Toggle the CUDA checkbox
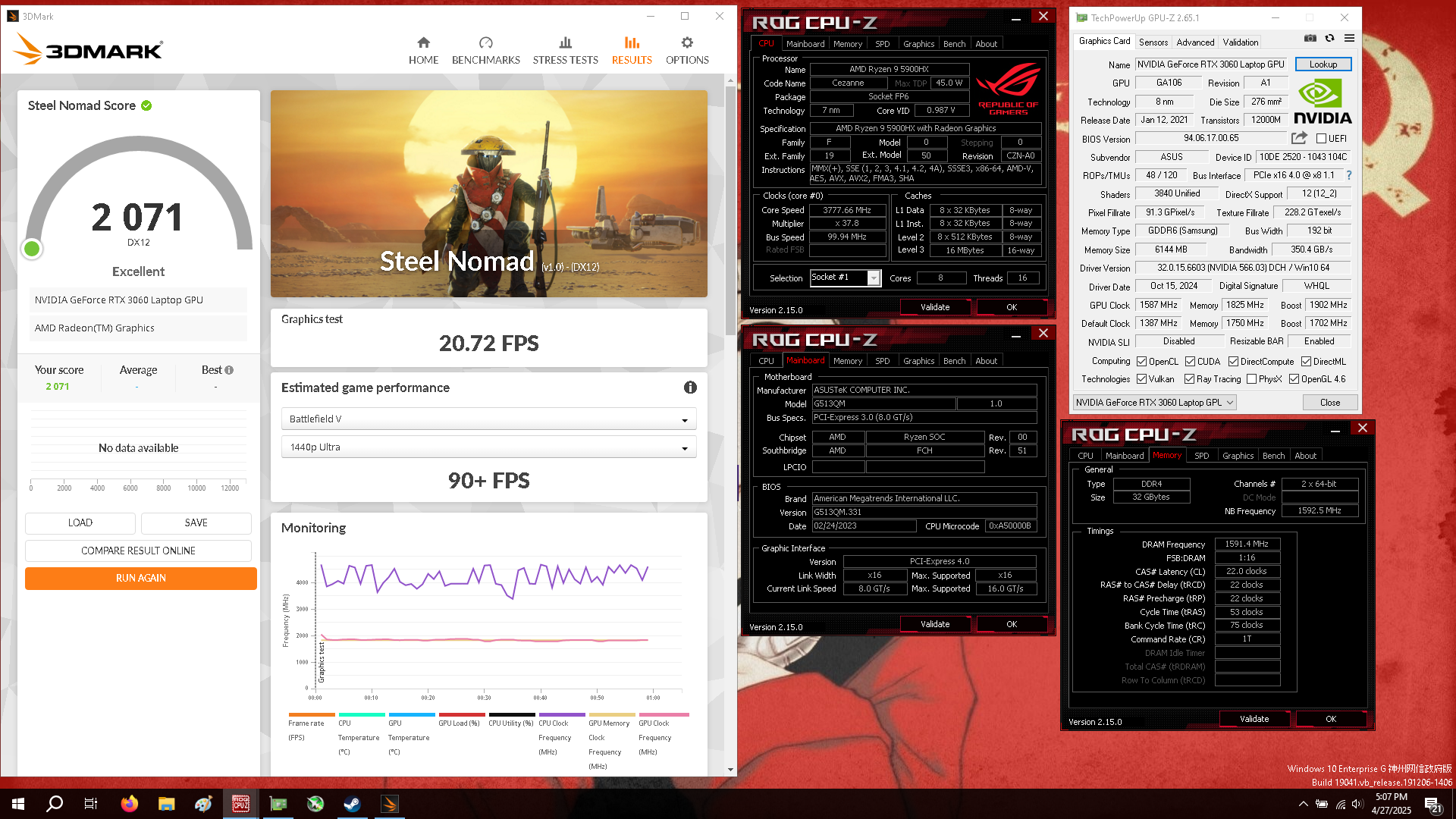 click(1191, 362)
